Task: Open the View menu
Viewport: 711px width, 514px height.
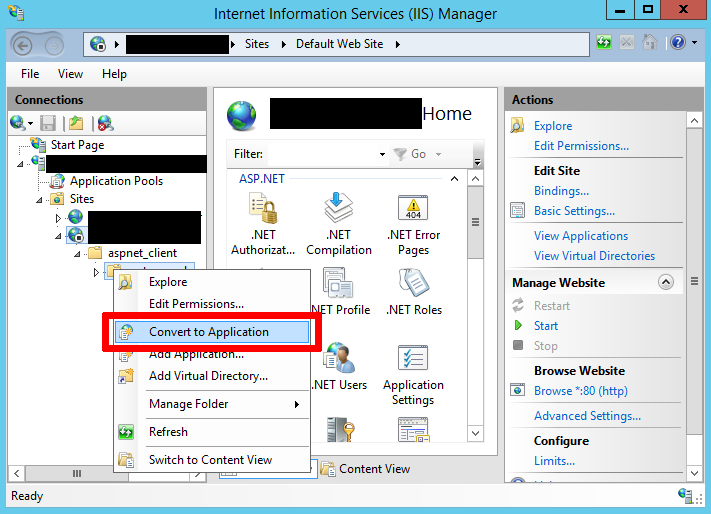Action: point(70,74)
